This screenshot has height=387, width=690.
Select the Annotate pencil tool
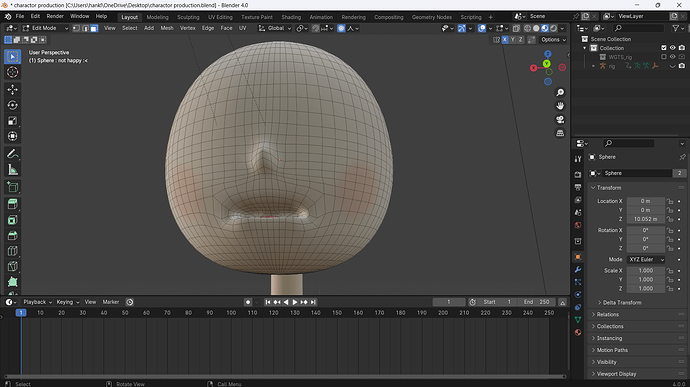tap(12, 154)
